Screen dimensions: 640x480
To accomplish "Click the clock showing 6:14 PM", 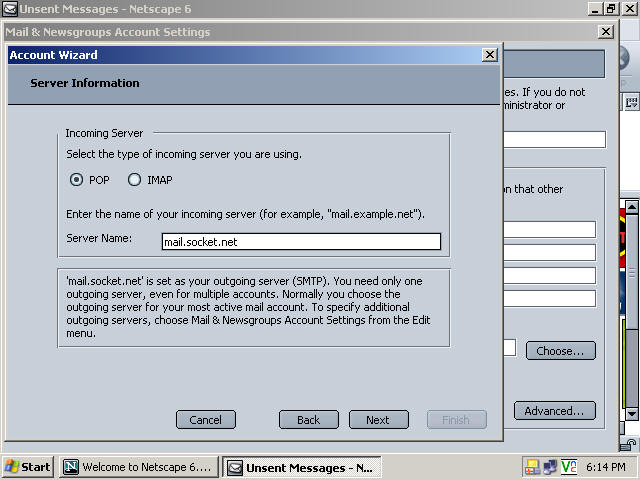I will (x=606, y=467).
